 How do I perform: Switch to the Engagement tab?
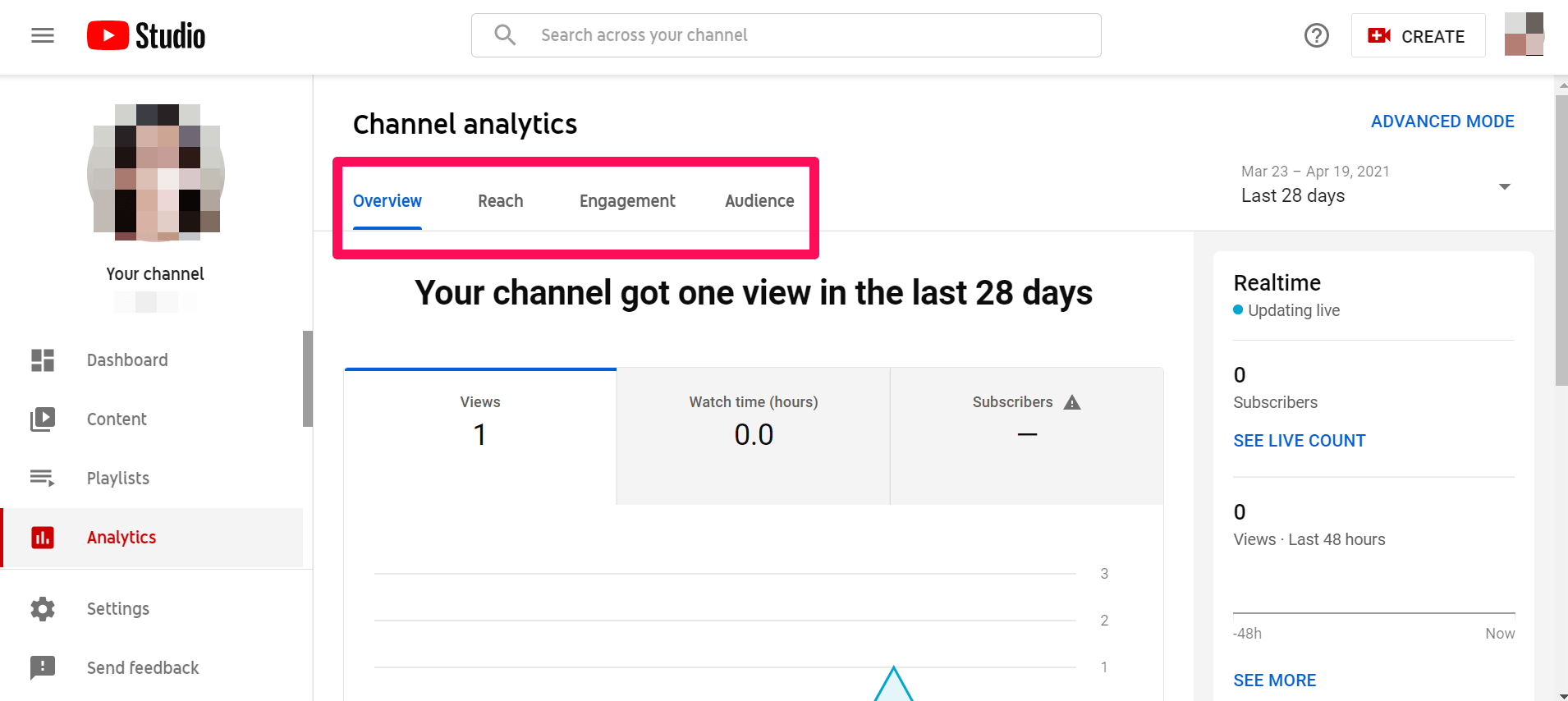click(x=627, y=201)
